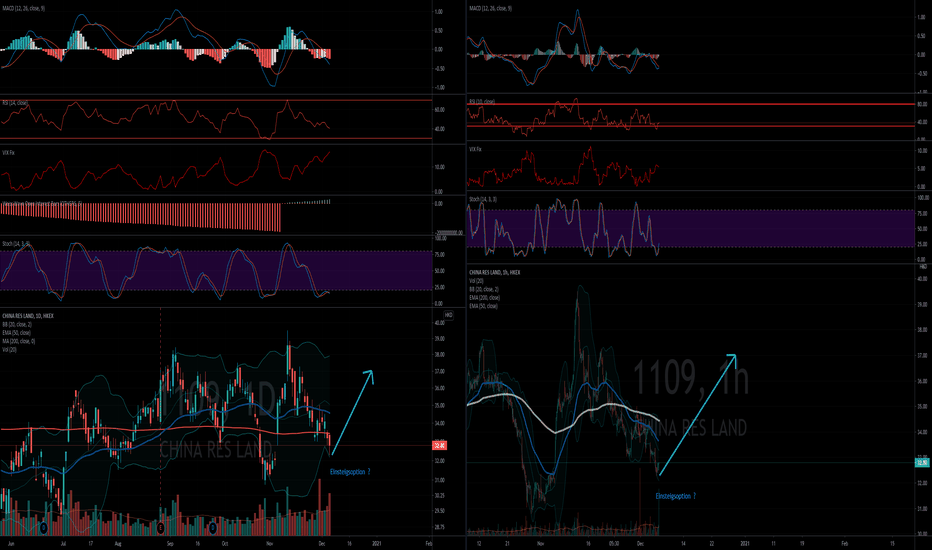Click the 40.00 price level on 1D axis

[x=440, y=323]
